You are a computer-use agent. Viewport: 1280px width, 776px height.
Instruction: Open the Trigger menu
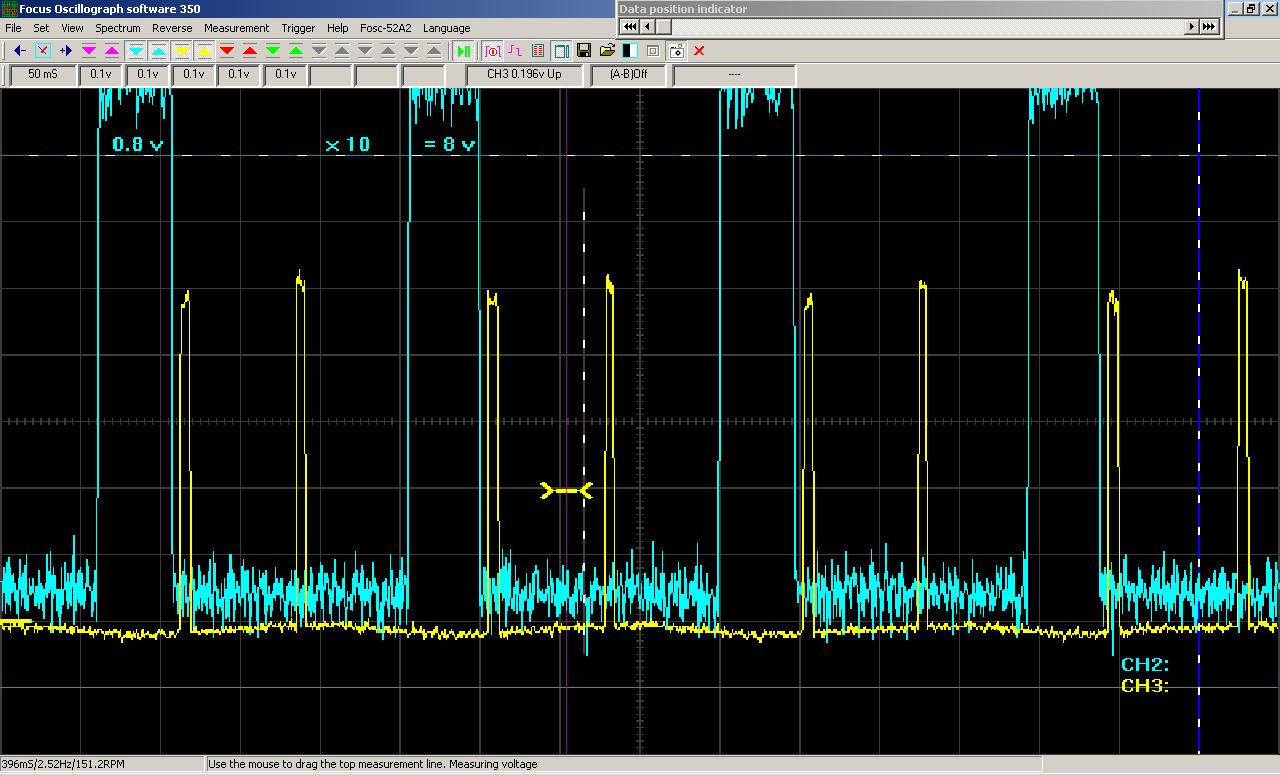[x=298, y=28]
